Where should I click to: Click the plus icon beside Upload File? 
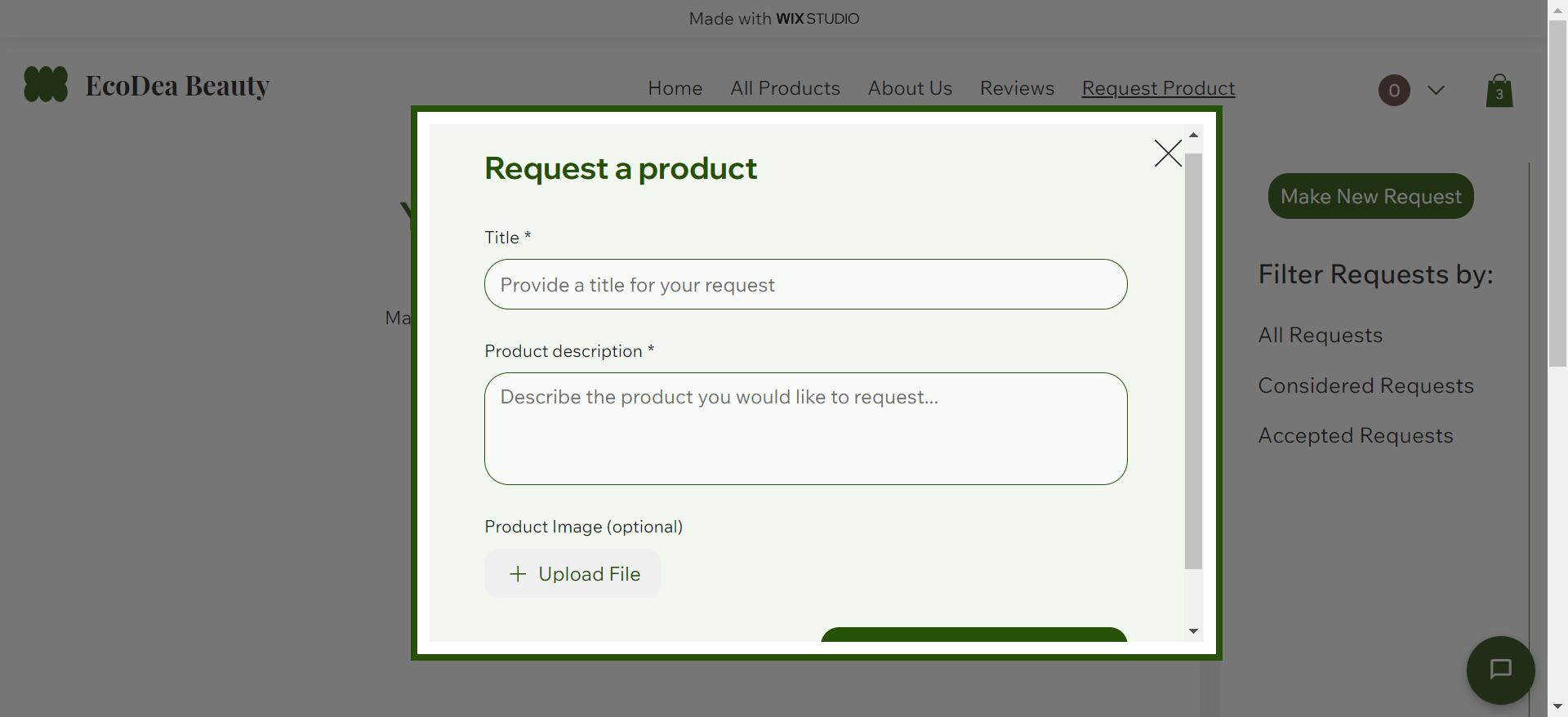518,573
